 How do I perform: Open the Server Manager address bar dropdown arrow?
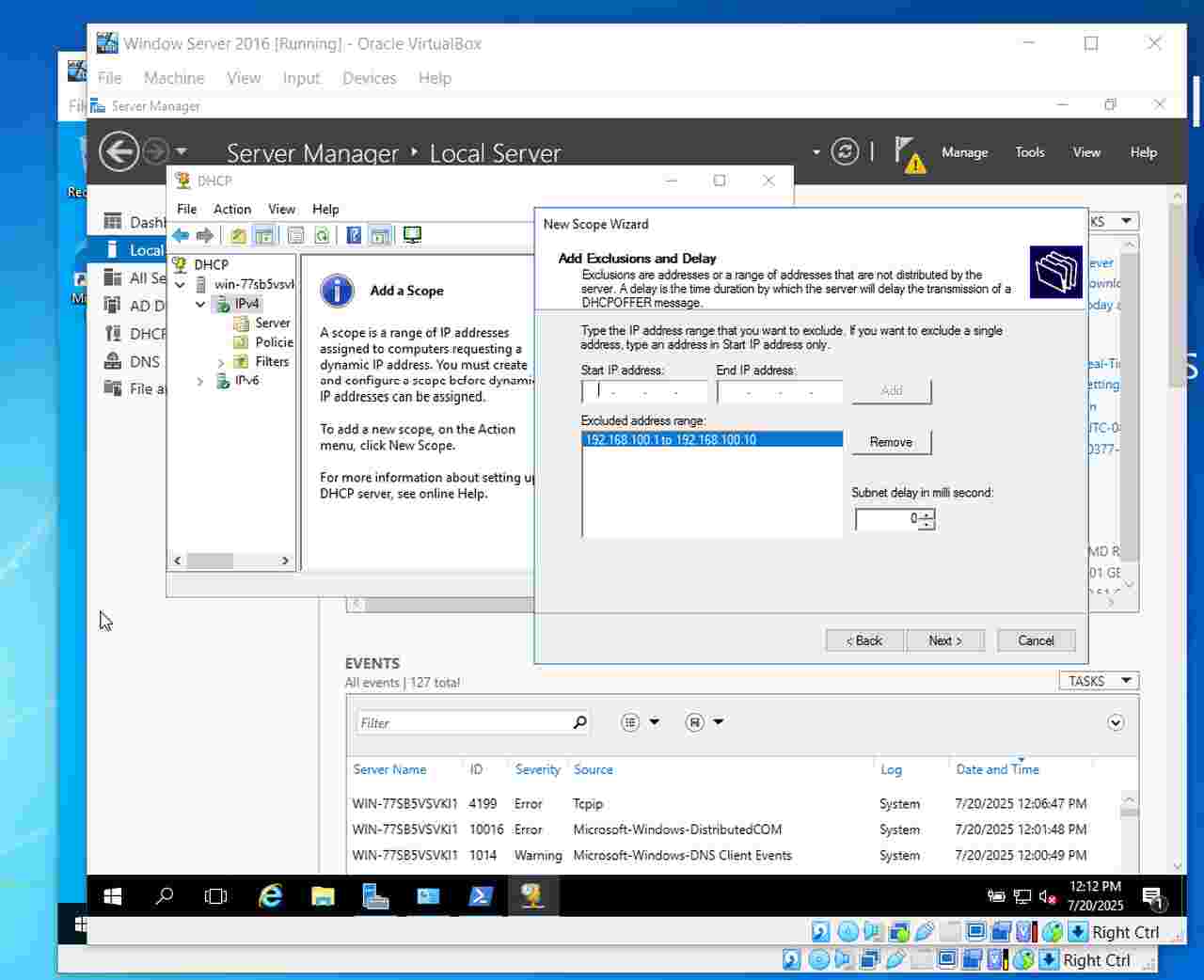[x=816, y=152]
